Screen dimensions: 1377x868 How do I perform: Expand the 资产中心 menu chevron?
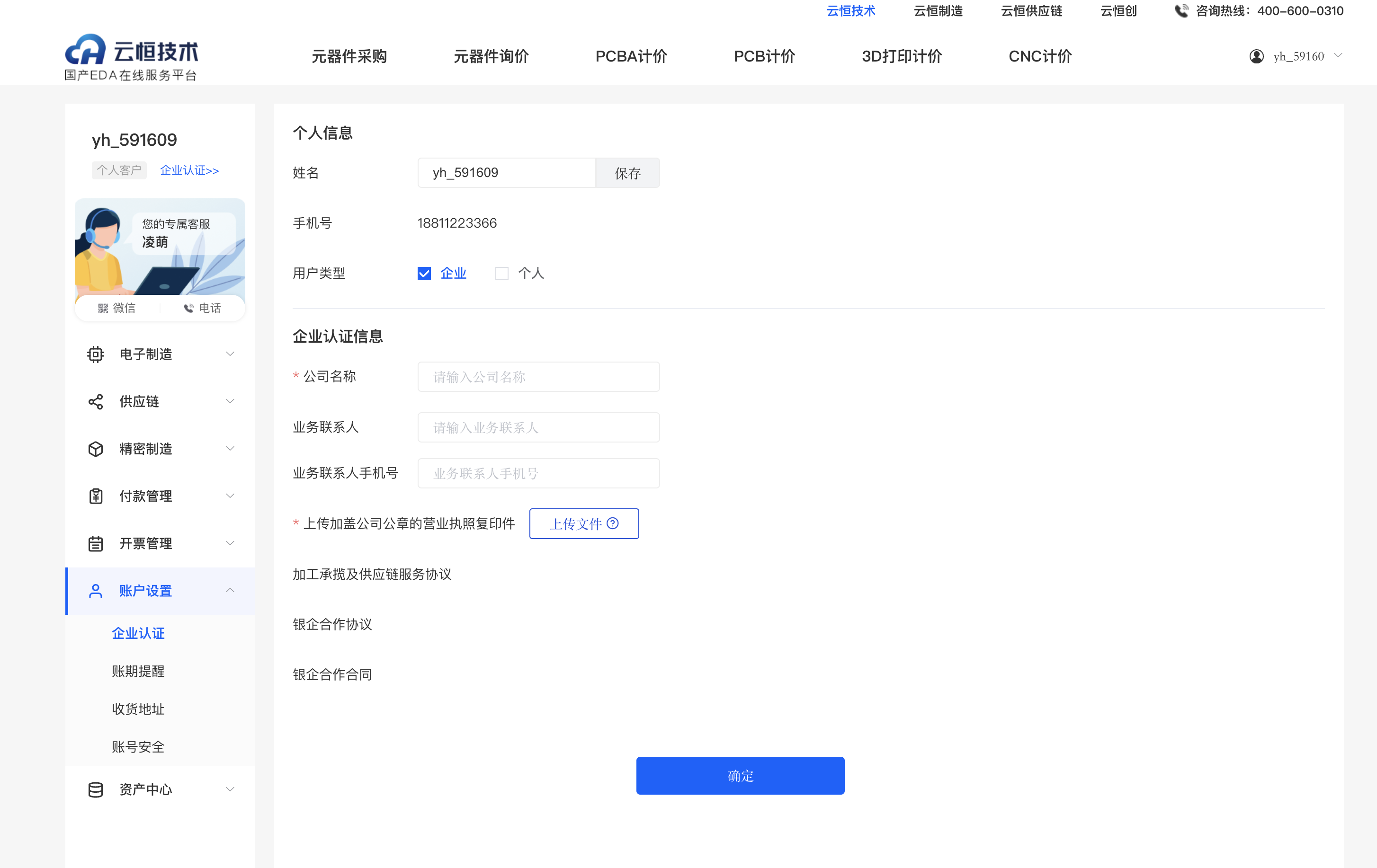point(230,789)
